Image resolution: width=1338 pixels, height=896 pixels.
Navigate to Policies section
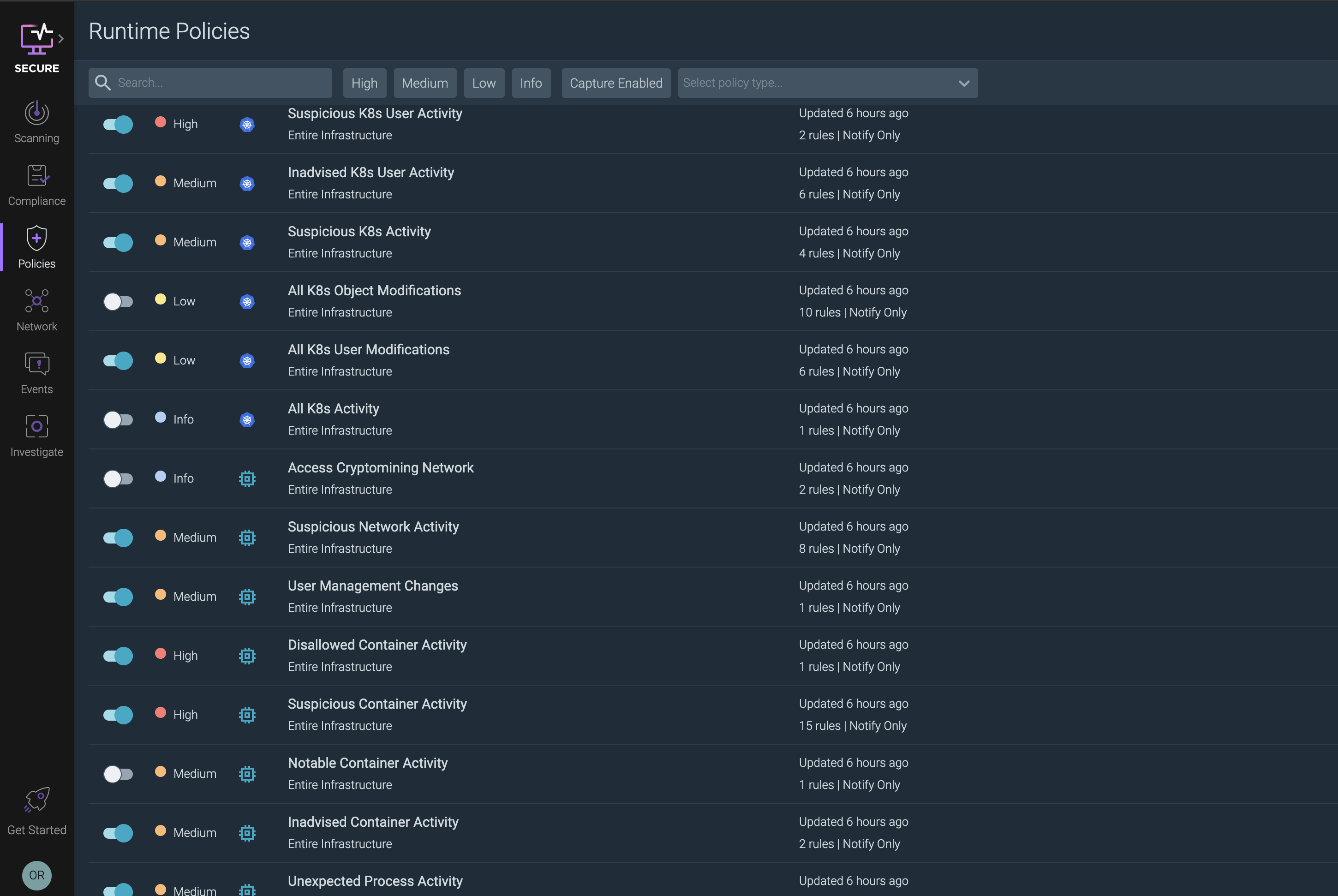[36, 248]
